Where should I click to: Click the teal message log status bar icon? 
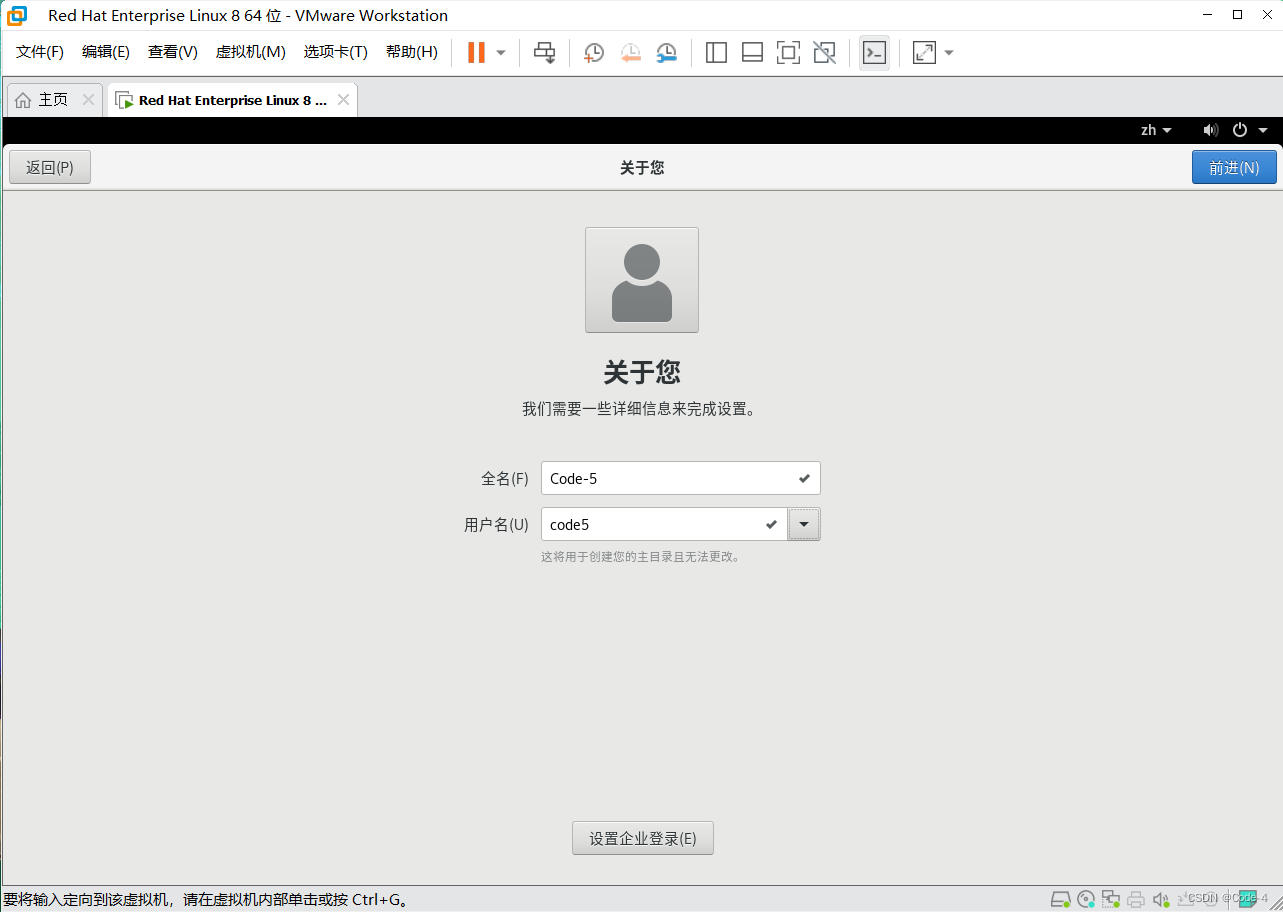(x=1246, y=898)
